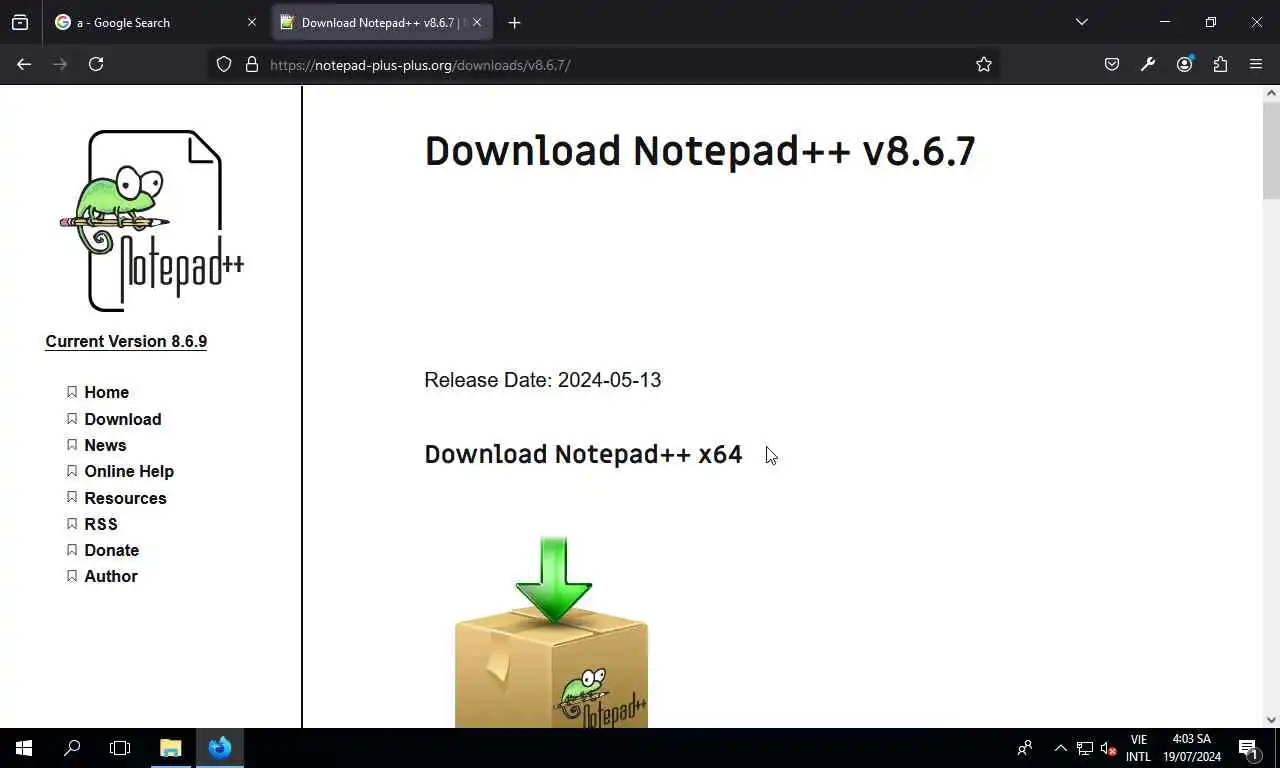Image resolution: width=1280 pixels, height=768 pixels.
Task: Open site info via the padlock icon
Action: tap(252, 64)
